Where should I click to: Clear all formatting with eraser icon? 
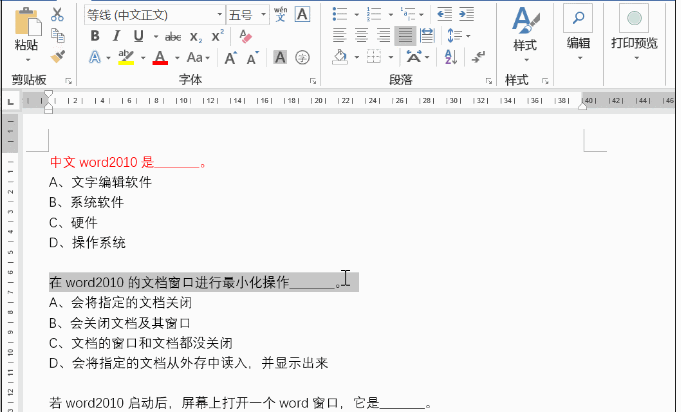pyautogui.click(x=245, y=36)
